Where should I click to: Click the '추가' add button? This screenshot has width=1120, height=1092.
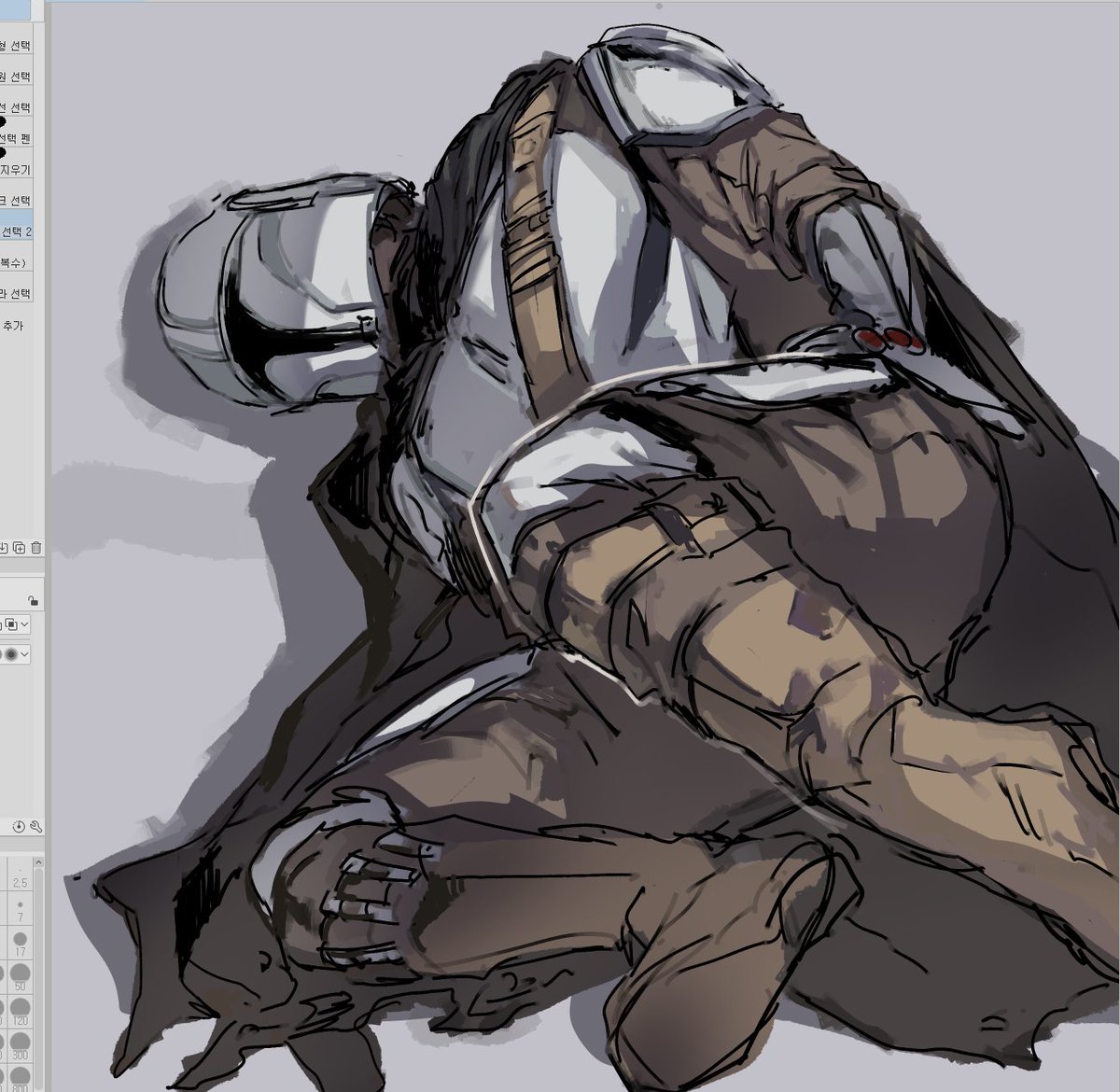coord(12,326)
